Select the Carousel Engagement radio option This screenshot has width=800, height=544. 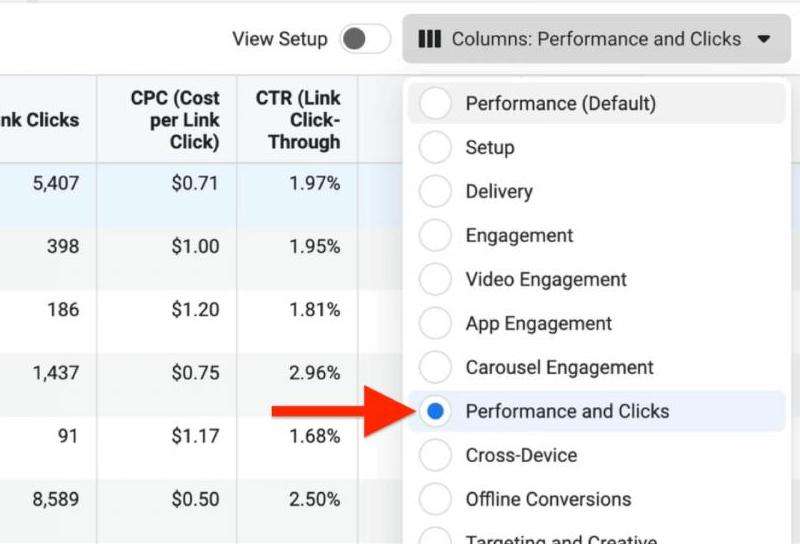436,367
